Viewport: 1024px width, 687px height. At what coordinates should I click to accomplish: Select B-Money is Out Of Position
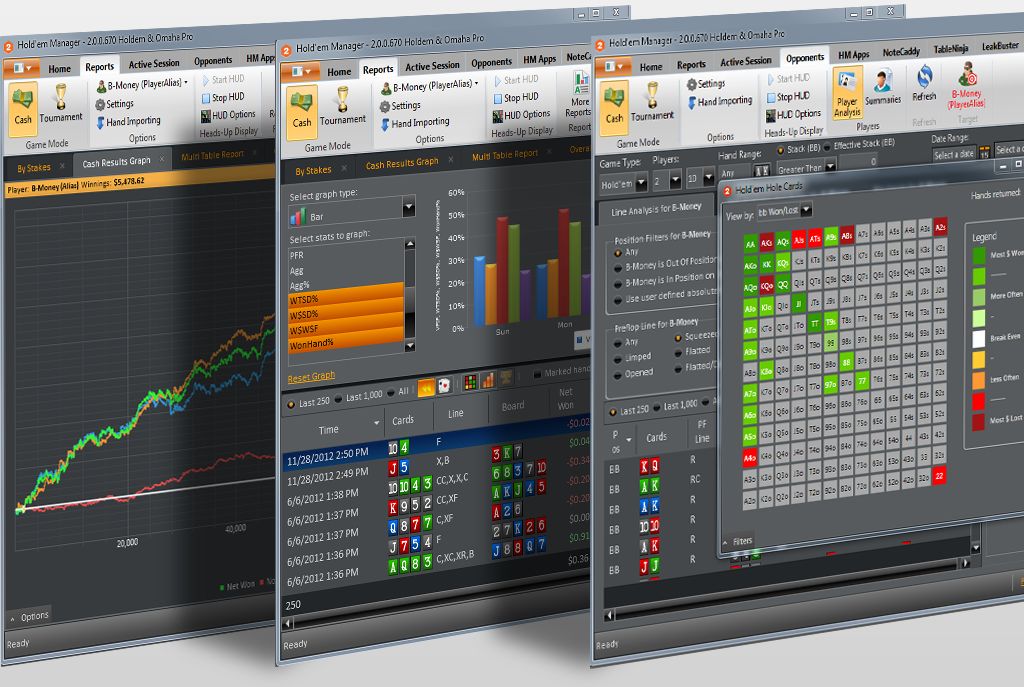[618, 268]
